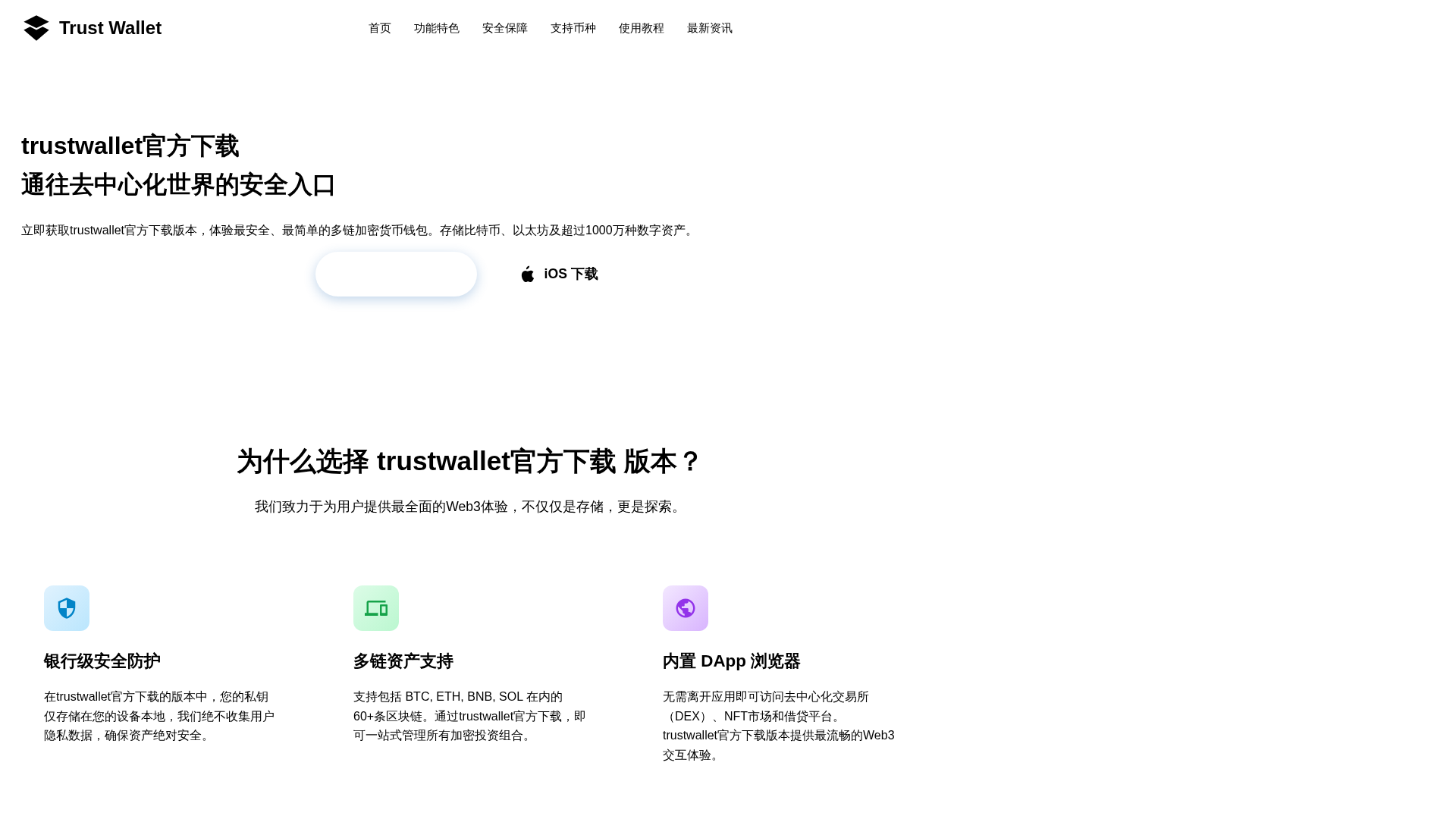Screen dimensions: 1456x819
Task: Select the 内置 DApp 浏览器 heading
Action: click(732, 661)
